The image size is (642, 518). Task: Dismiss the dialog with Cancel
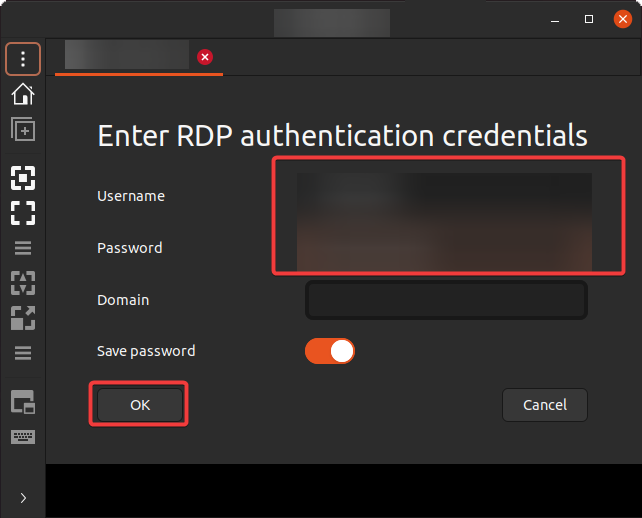[545, 405]
